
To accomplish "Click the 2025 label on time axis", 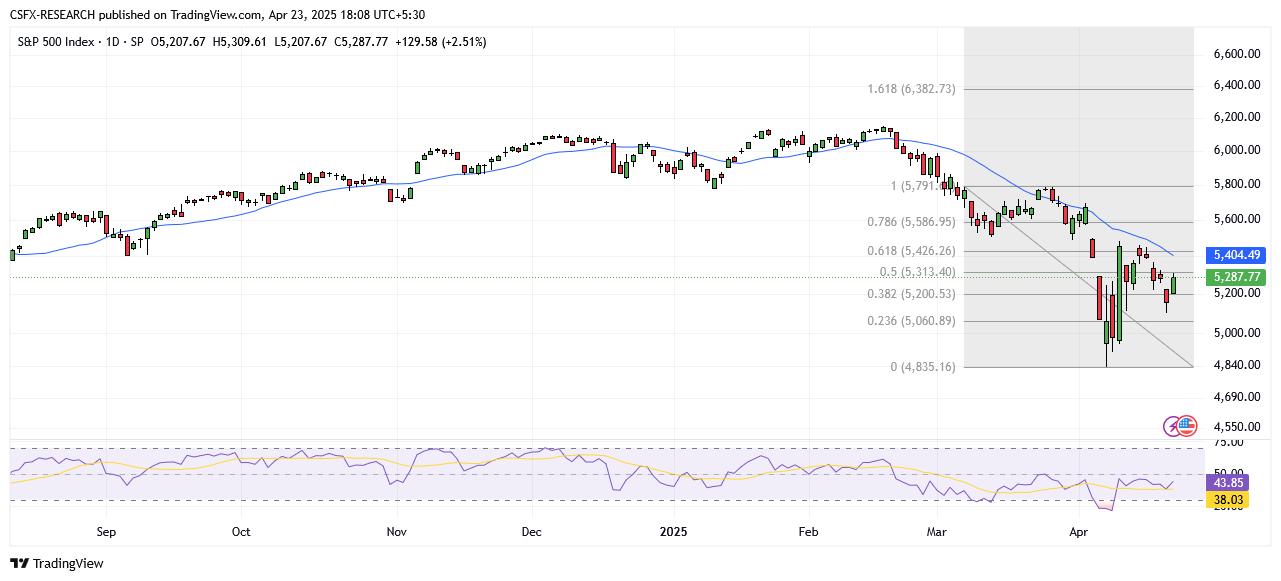I will (x=673, y=532).
